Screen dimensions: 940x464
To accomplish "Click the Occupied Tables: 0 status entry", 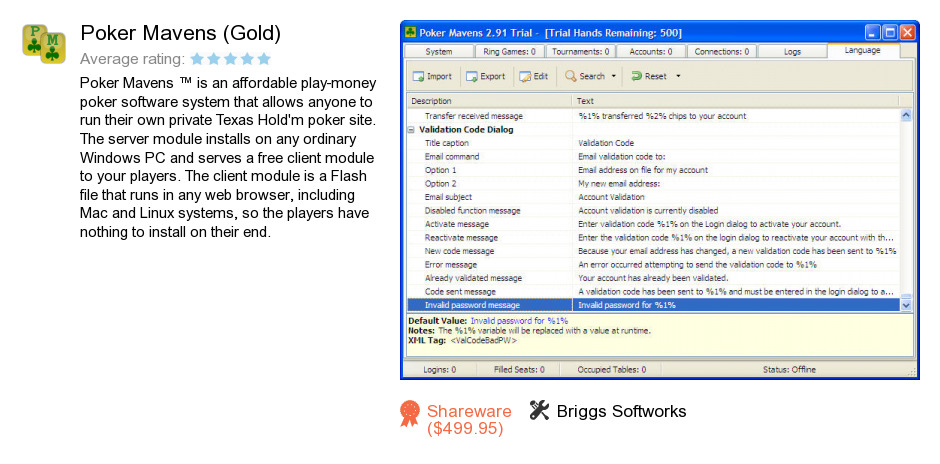I will (x=611, y=370).
